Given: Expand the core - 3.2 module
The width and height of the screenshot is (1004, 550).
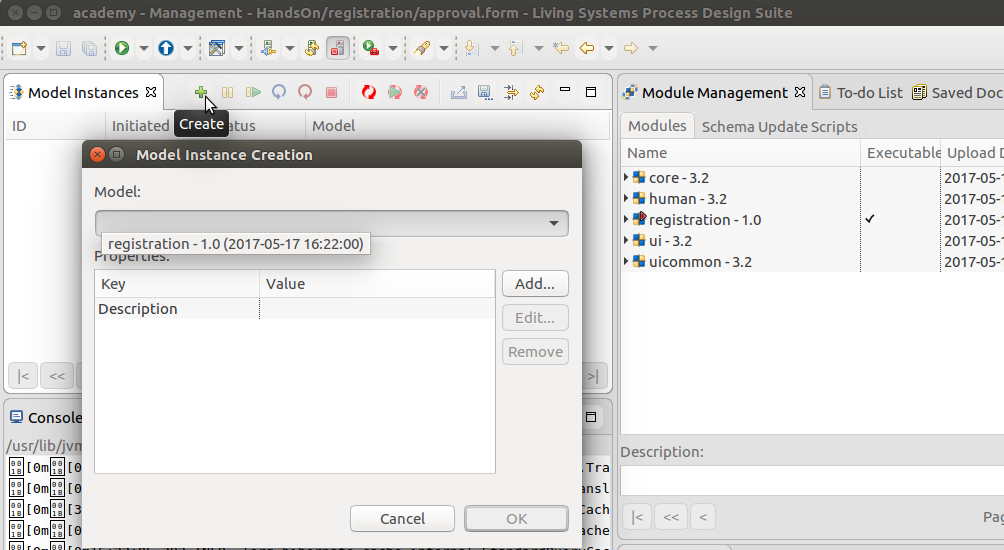Looking at the screenshot, I should 626,177.
